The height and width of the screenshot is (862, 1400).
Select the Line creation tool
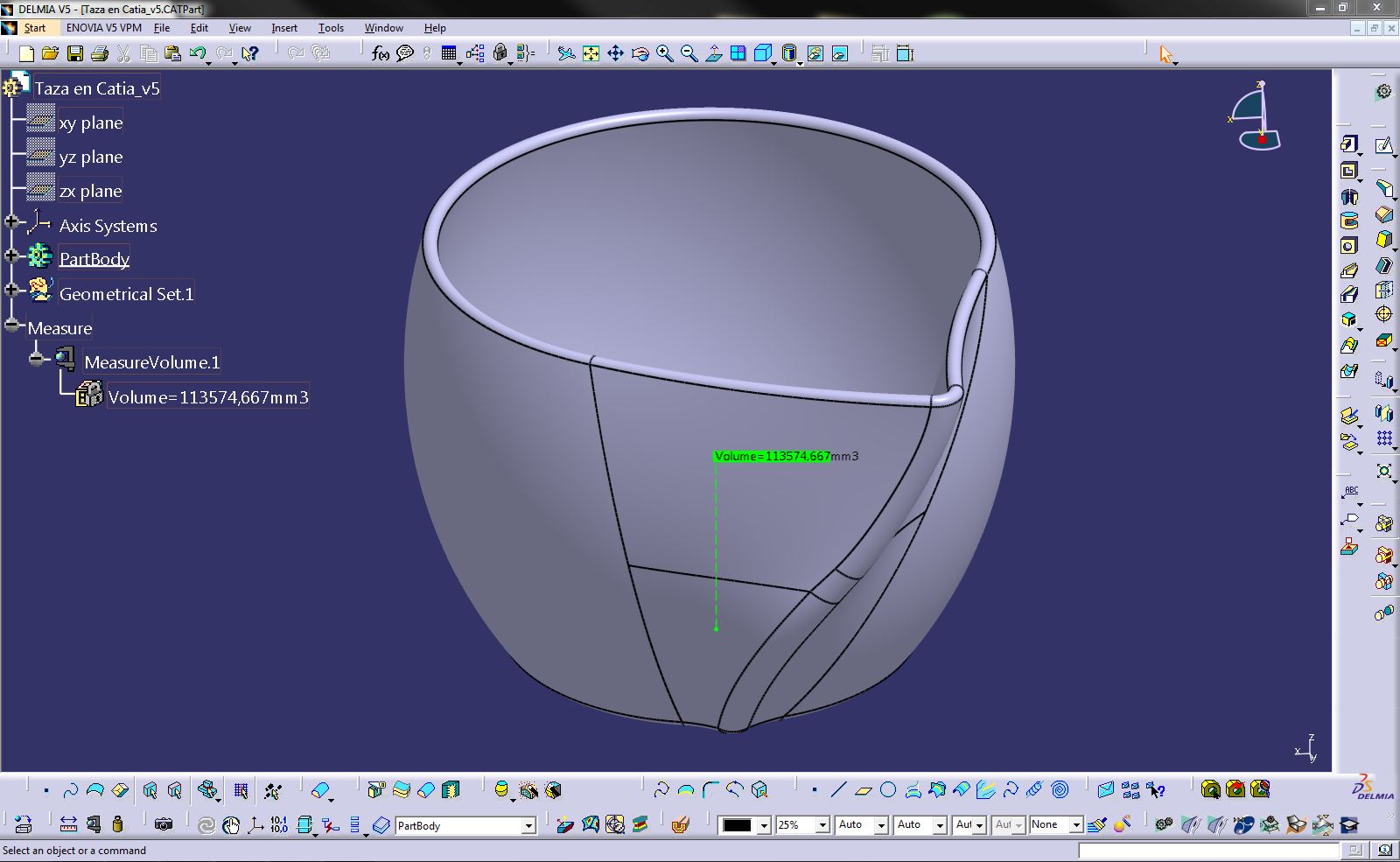[838, 790]
